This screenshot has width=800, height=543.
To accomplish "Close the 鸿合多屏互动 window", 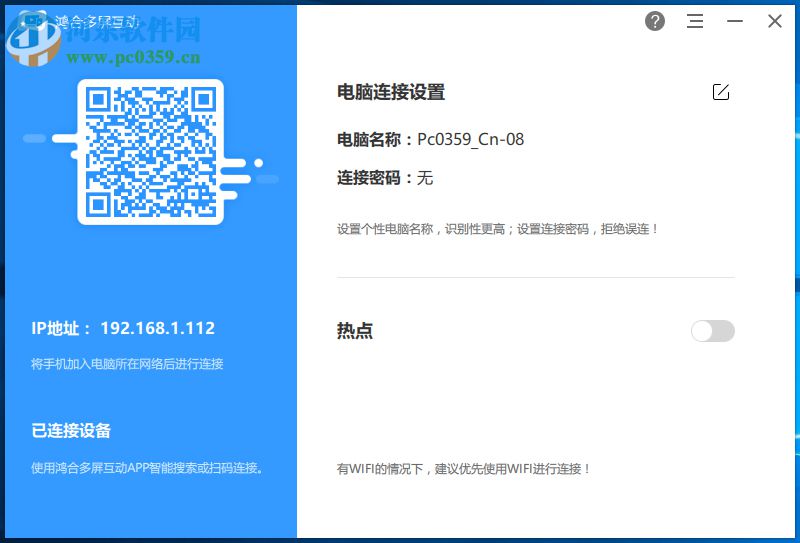I will (x=774, y=21).
